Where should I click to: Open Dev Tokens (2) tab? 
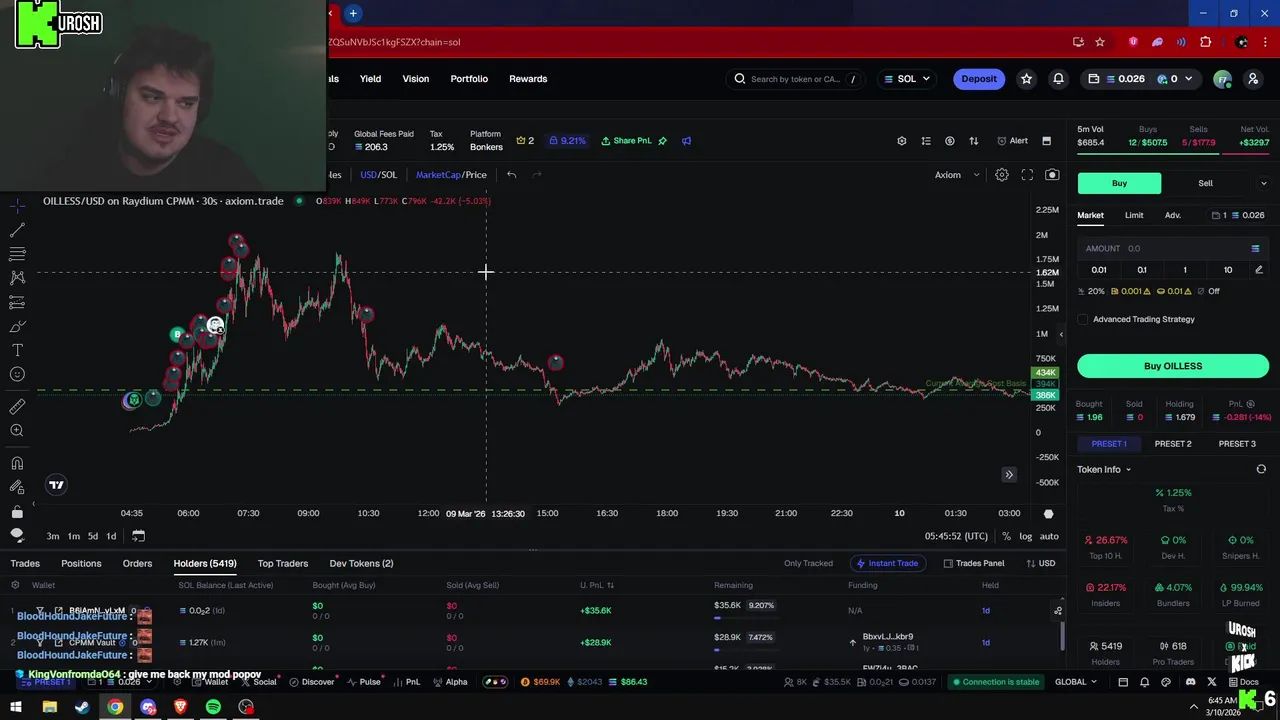361,564
